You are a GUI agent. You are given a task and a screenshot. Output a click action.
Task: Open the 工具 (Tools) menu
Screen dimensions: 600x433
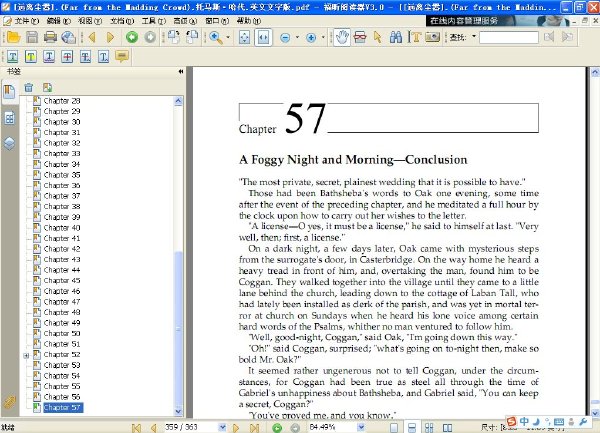coord(153,21)
